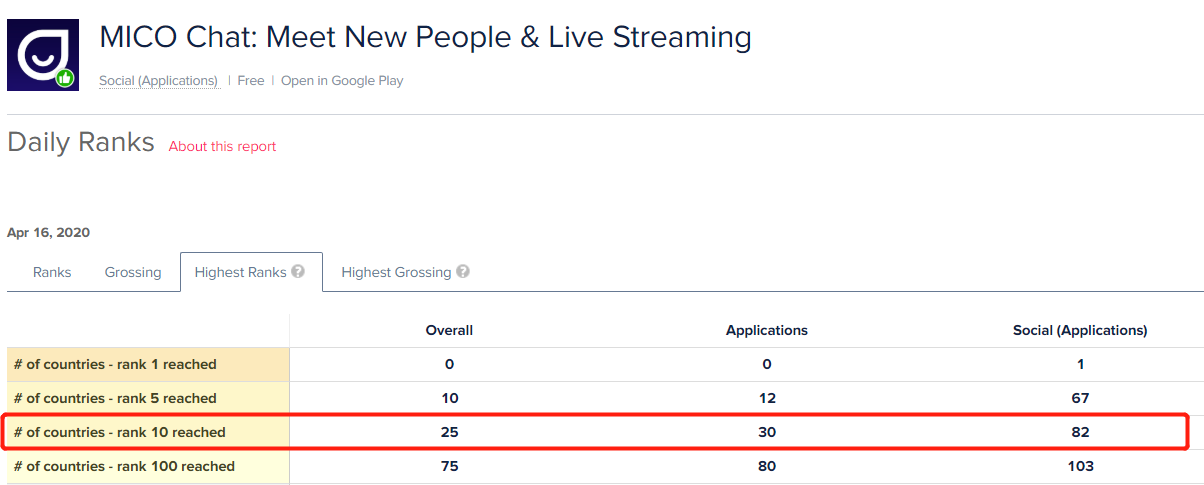Viewport: 1204px width, 485px height.
Task: Click the Open in Google Play link
Action: pyautogui.click(x=342, y=81)
